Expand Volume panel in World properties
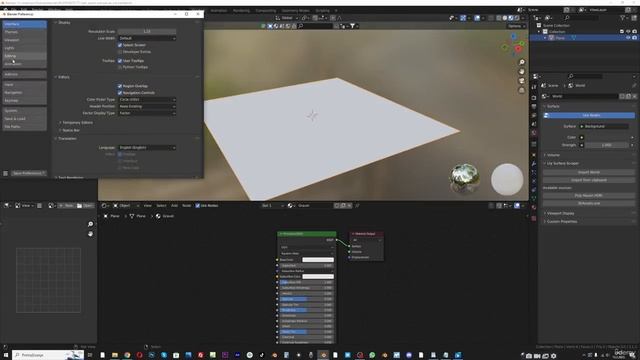 pyautogui.click(x=553, y=155)
